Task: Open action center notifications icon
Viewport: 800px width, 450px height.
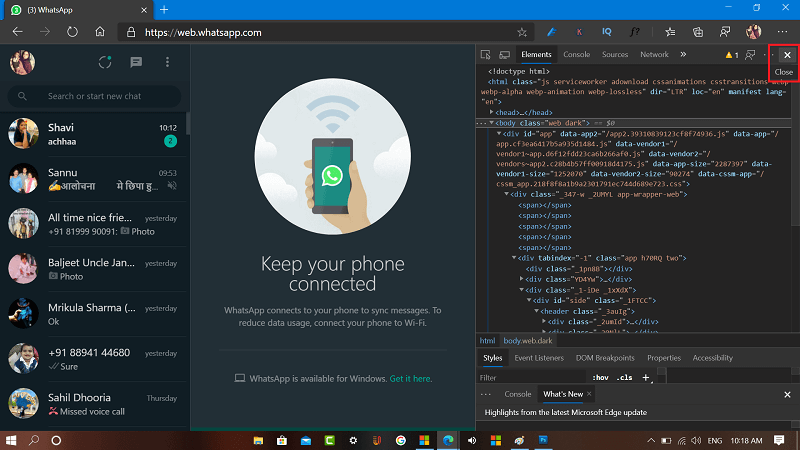Action: 779,440
